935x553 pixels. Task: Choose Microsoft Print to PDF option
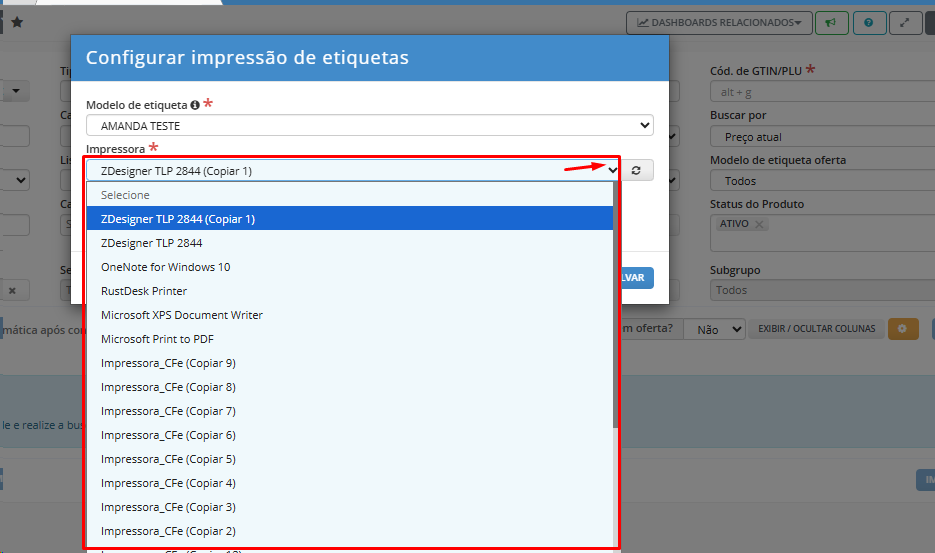(157, 339)
